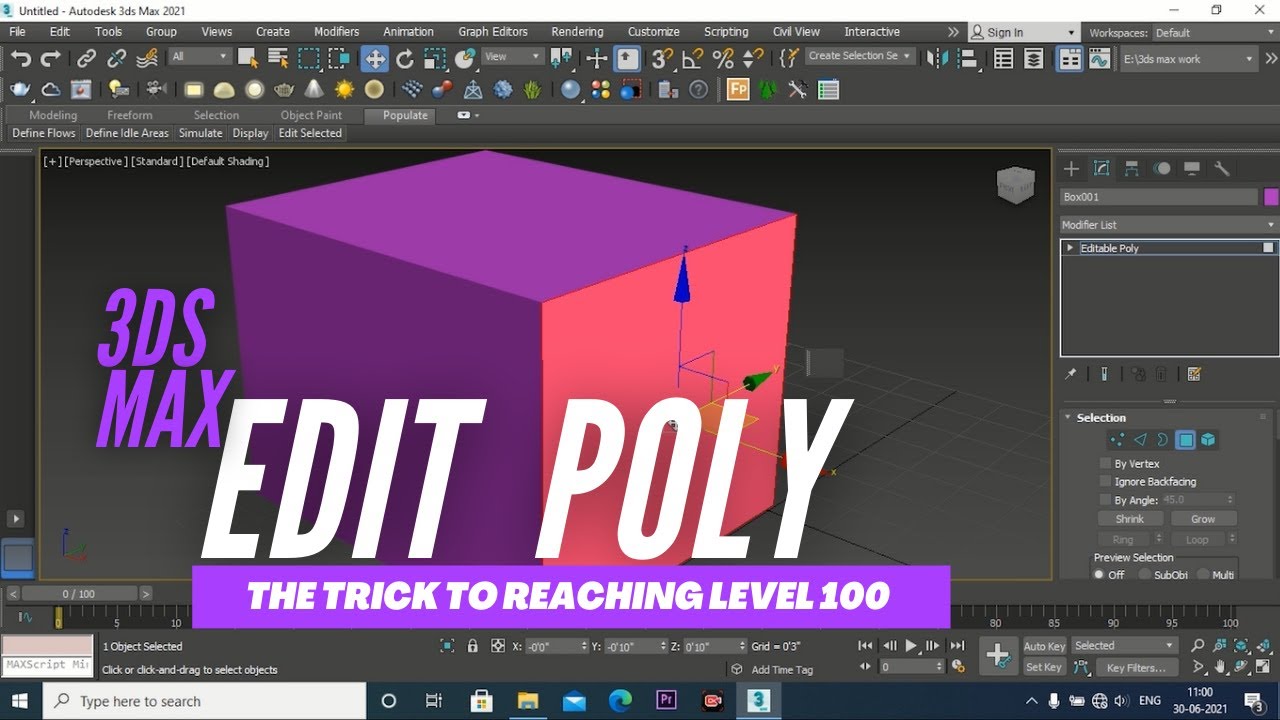Open the Modifiers menu
This screenshot has width=1280, height=720.
tap(337, 32)
